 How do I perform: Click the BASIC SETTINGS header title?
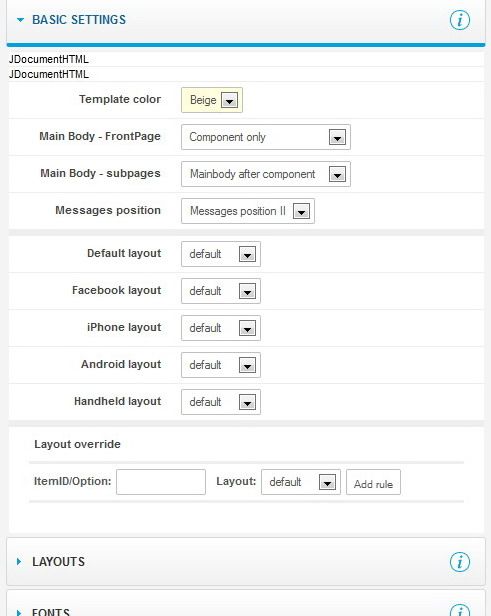click(x=79, y=20)
